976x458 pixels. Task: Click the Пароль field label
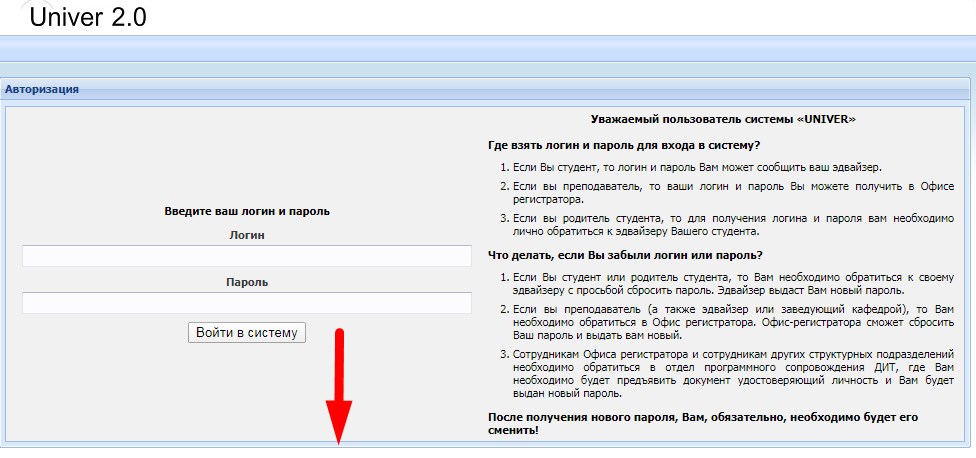246,282
